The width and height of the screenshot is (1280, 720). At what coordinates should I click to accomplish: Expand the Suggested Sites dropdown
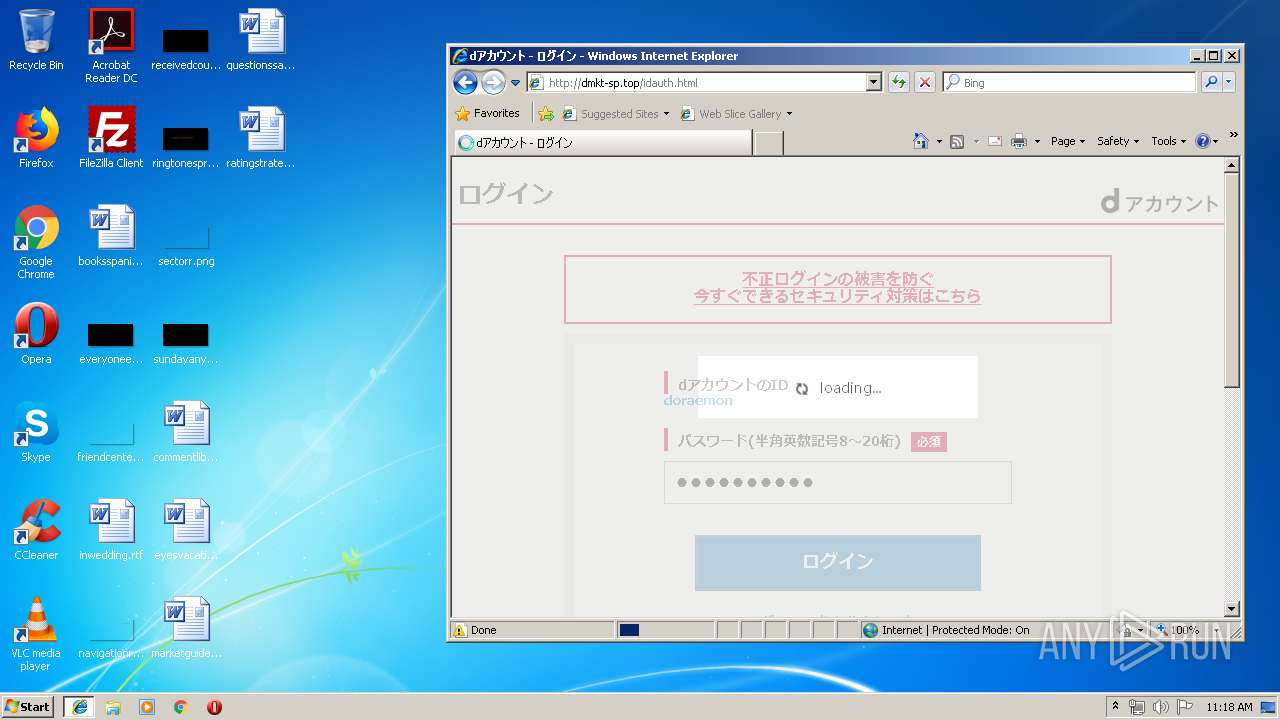(x=666, y=114)
